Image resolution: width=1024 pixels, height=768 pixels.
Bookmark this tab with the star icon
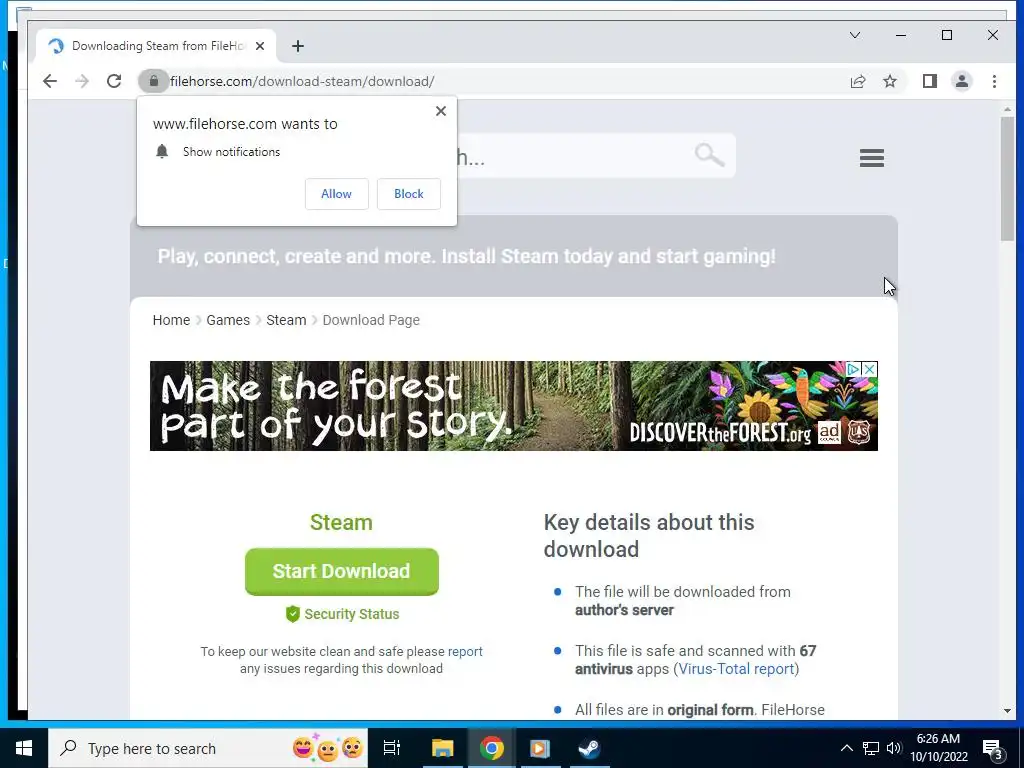point(890,81)
